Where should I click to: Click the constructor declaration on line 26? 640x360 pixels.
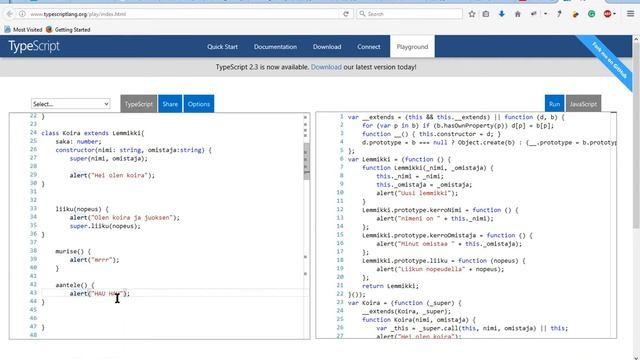click(x=133, y=150)
